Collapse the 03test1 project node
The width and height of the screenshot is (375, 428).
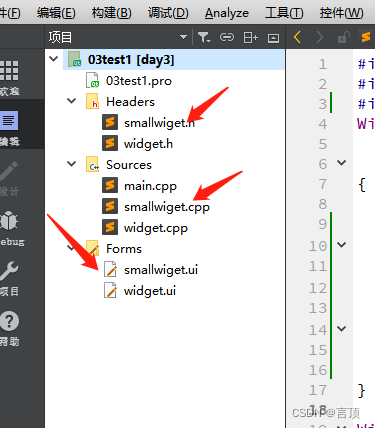pos(53,59)
